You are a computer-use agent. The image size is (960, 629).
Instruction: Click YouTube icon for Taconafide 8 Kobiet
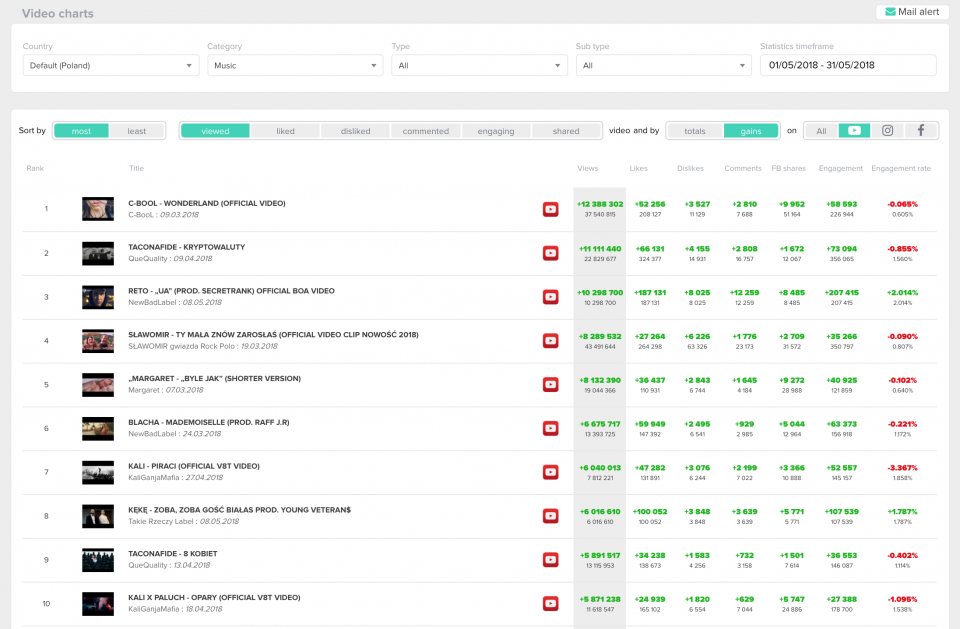pos(550,560)
